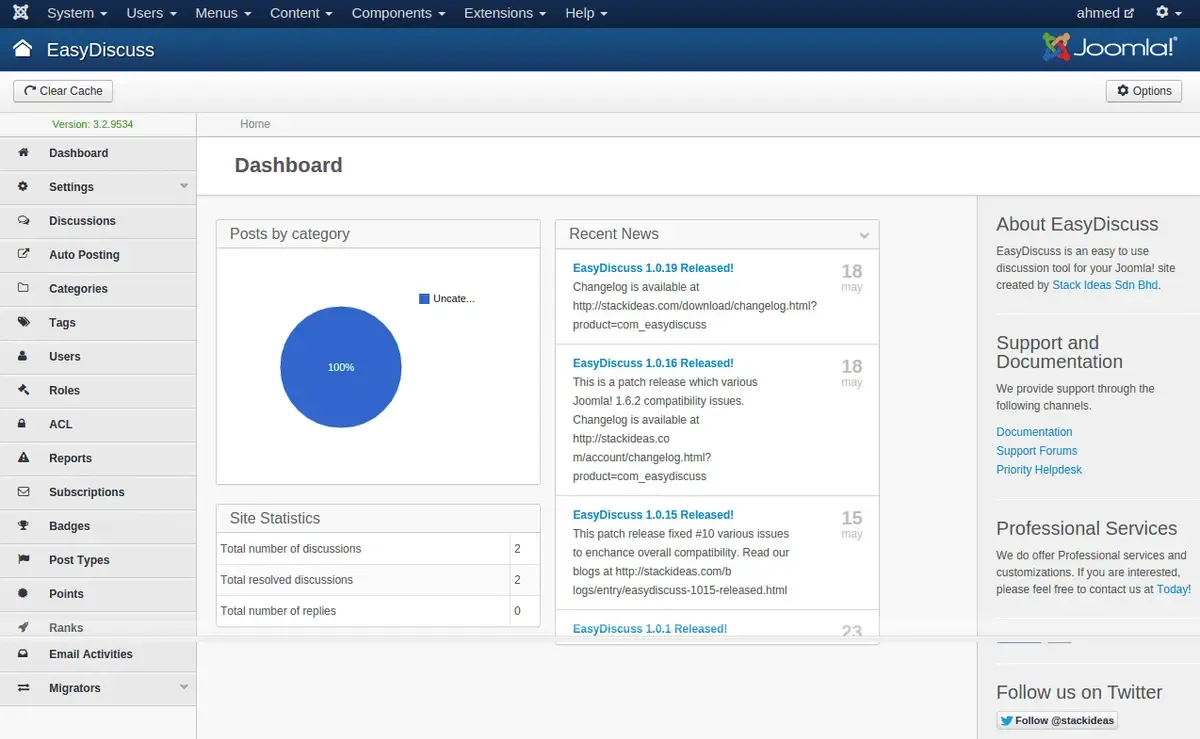This screenshot has height=739, width=1200.
Task: Click the Home breadcrumb link
Action: click(x=255, y=124)
